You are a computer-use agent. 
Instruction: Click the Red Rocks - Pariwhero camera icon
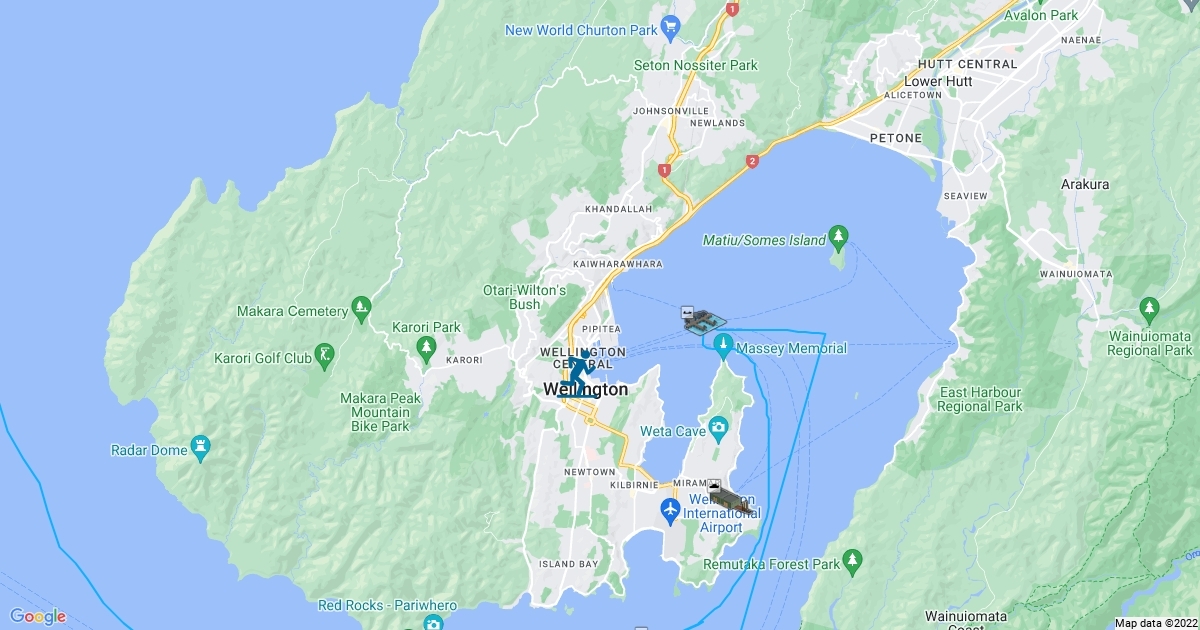tap(432, 624)
